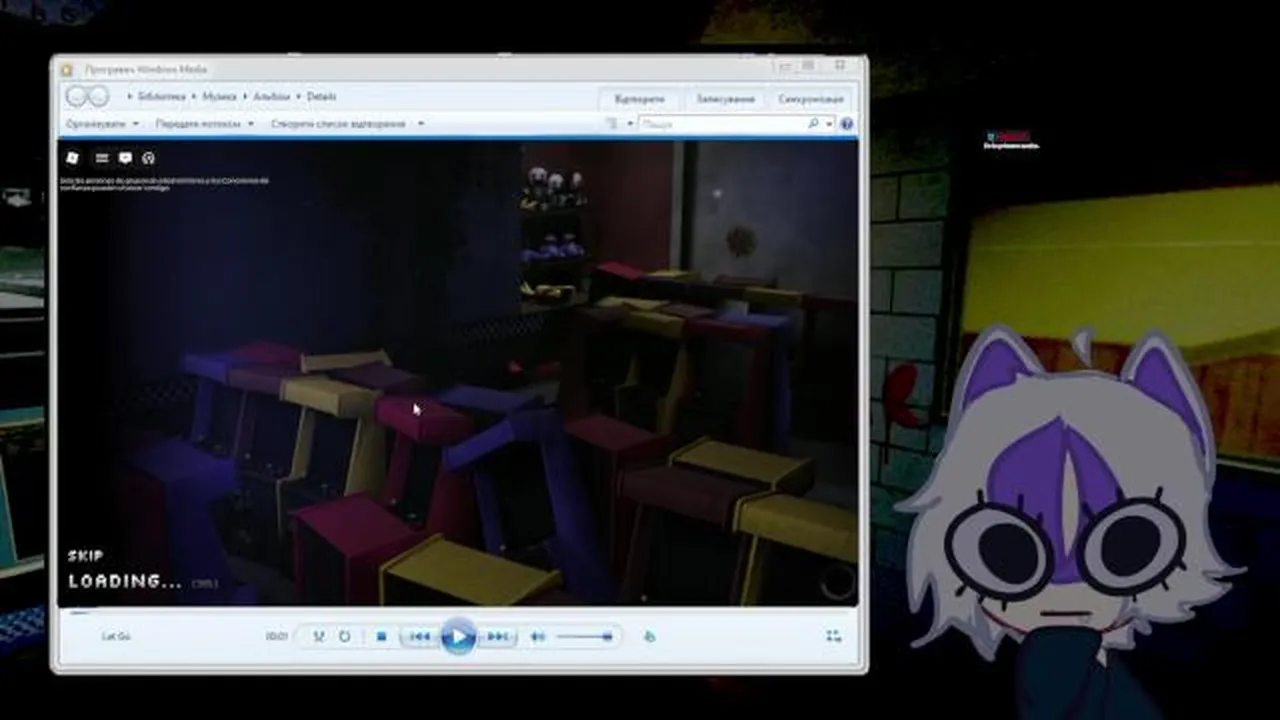
Task: Click the Let Go song title
Action: [116, 636]
